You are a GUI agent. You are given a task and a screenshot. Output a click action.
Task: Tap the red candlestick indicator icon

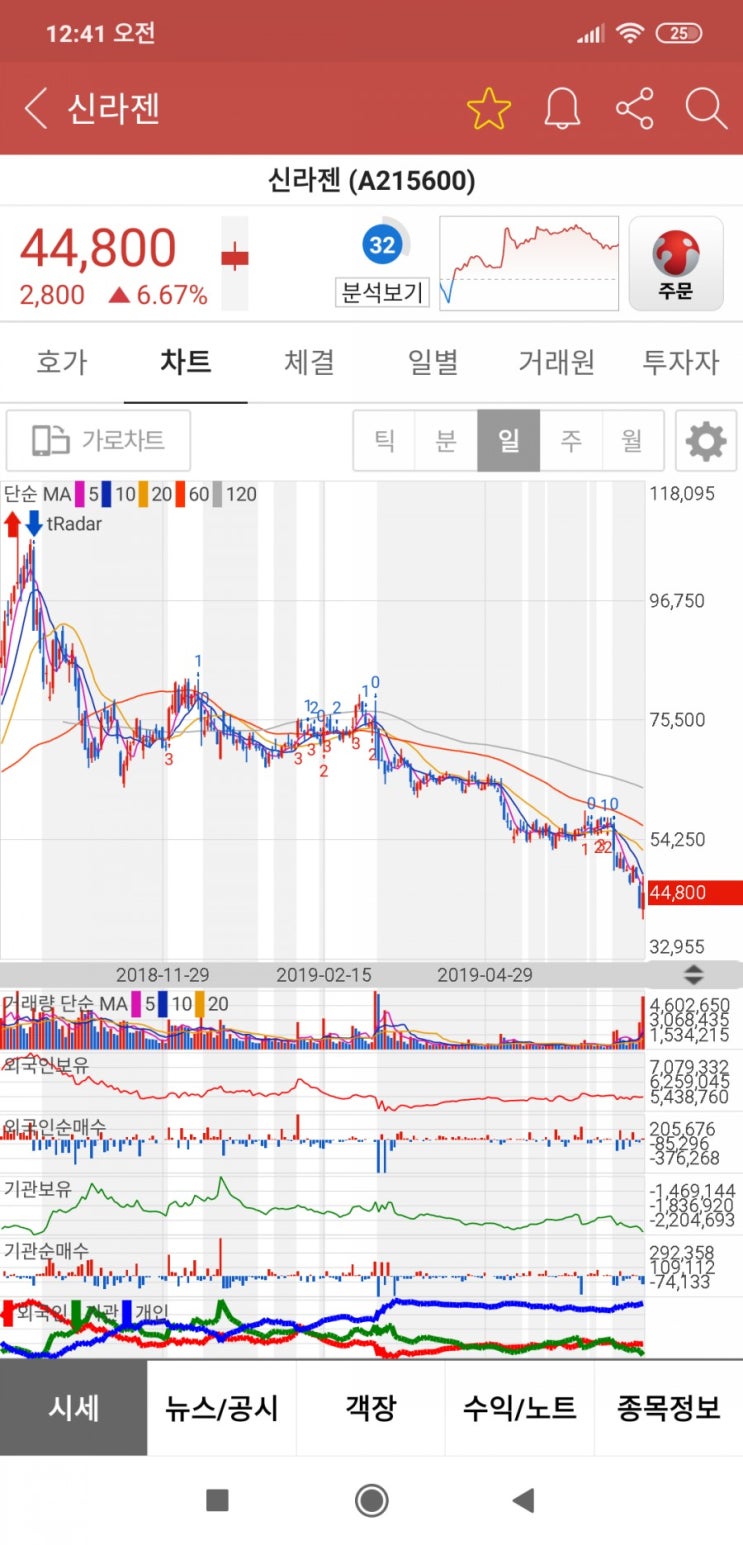tap(235, 259)
